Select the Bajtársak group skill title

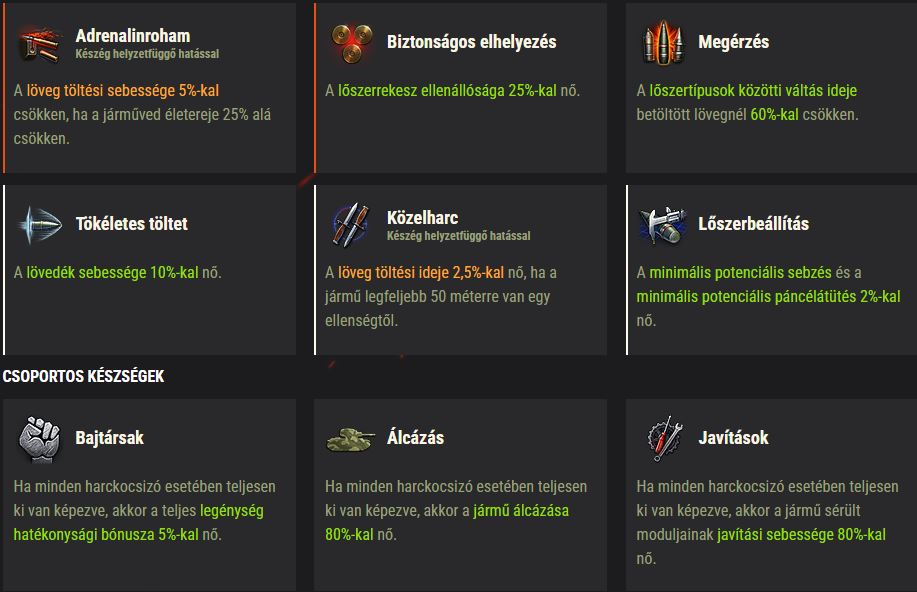click(x=109, y=438)
